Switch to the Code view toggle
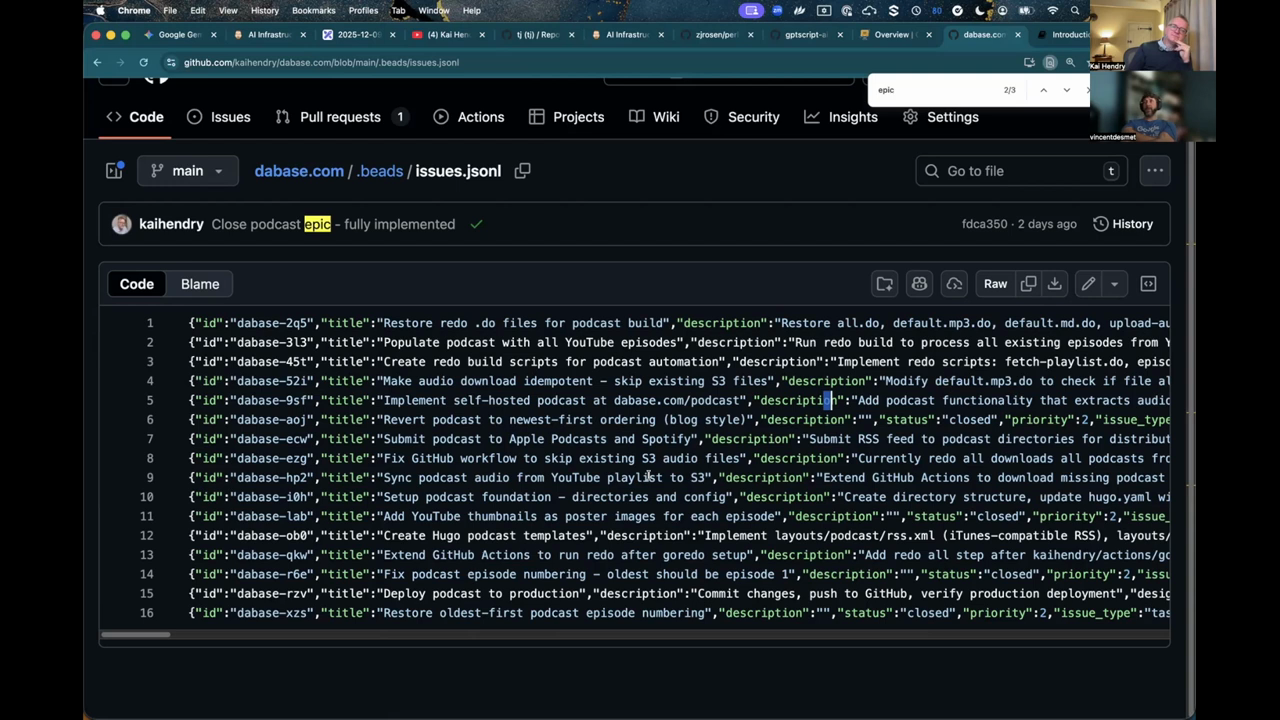Image resolution: width=1280 pixels, height=720 pixels. pos(137,284)
